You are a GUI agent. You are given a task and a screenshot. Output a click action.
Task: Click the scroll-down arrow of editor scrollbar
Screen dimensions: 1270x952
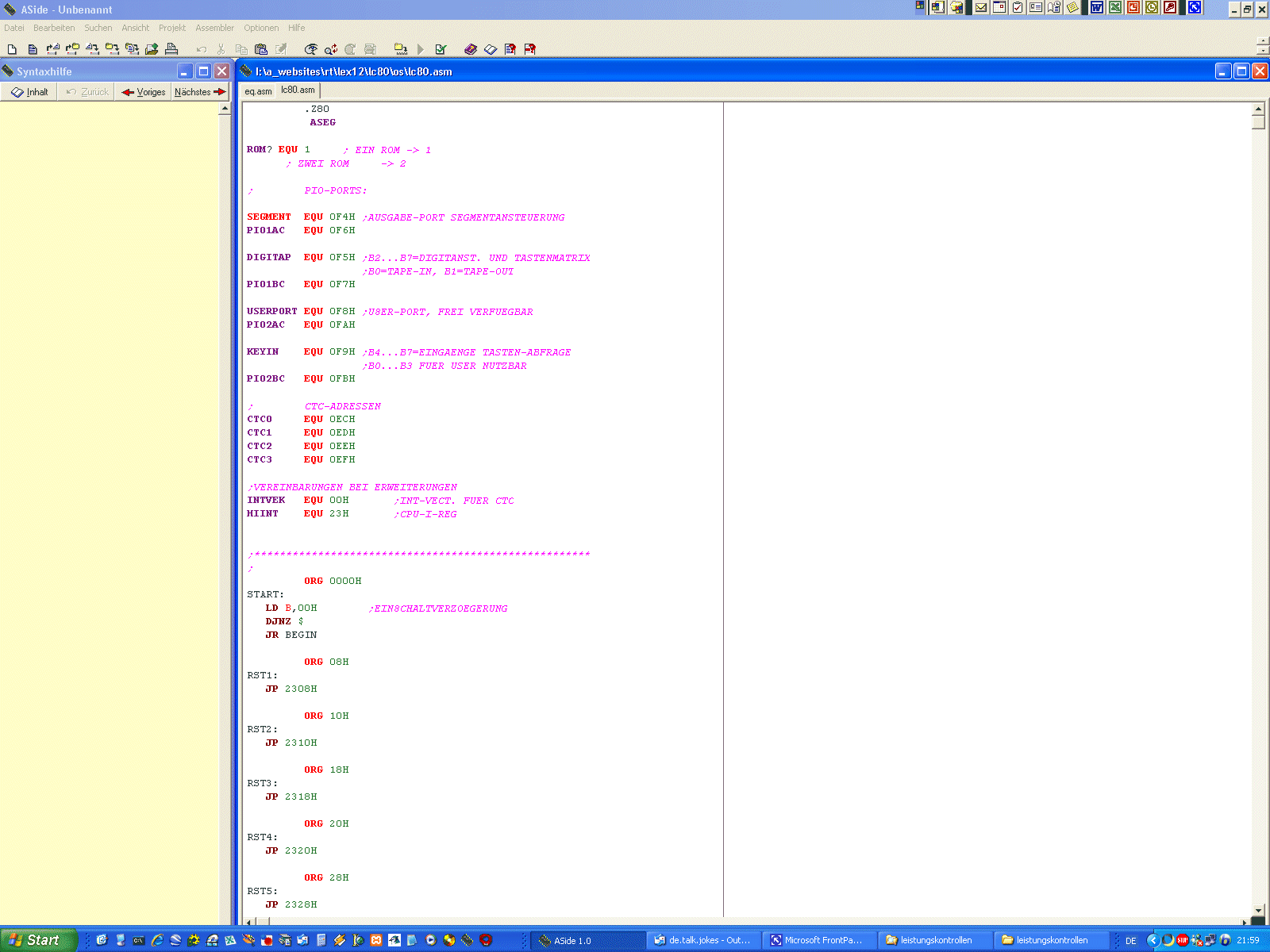point(1258,910)
